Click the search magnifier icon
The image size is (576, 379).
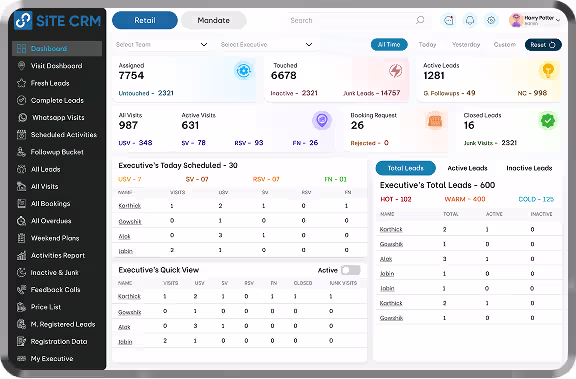coord(420,20)
